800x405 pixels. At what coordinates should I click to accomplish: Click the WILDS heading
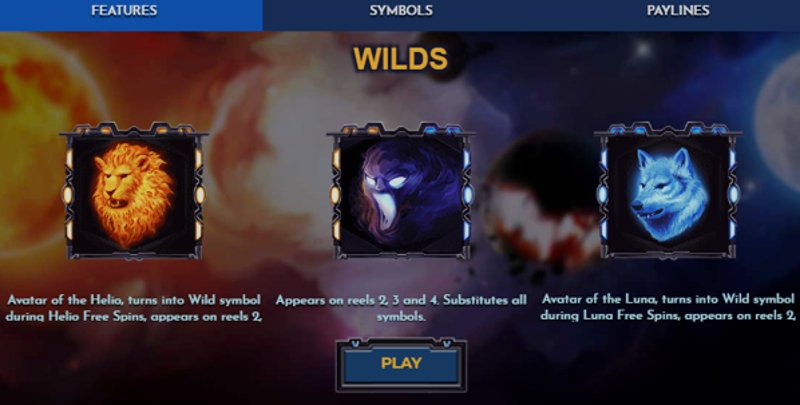[401, 59]
